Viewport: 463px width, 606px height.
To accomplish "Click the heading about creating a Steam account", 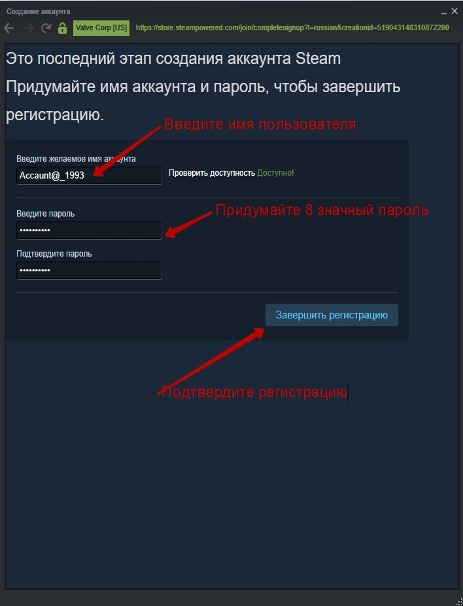I will pos(174,59).
